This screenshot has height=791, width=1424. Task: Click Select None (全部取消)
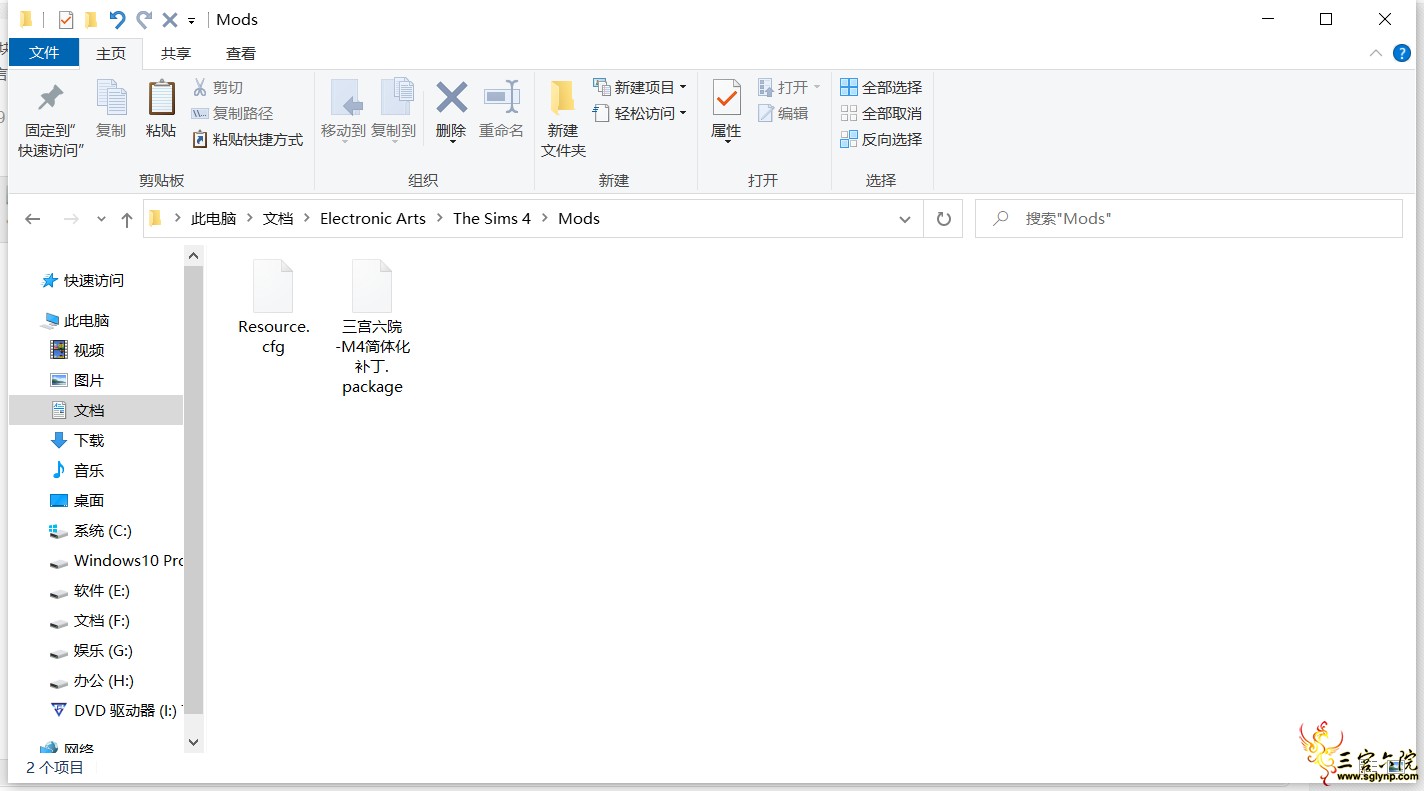[881, 114]
